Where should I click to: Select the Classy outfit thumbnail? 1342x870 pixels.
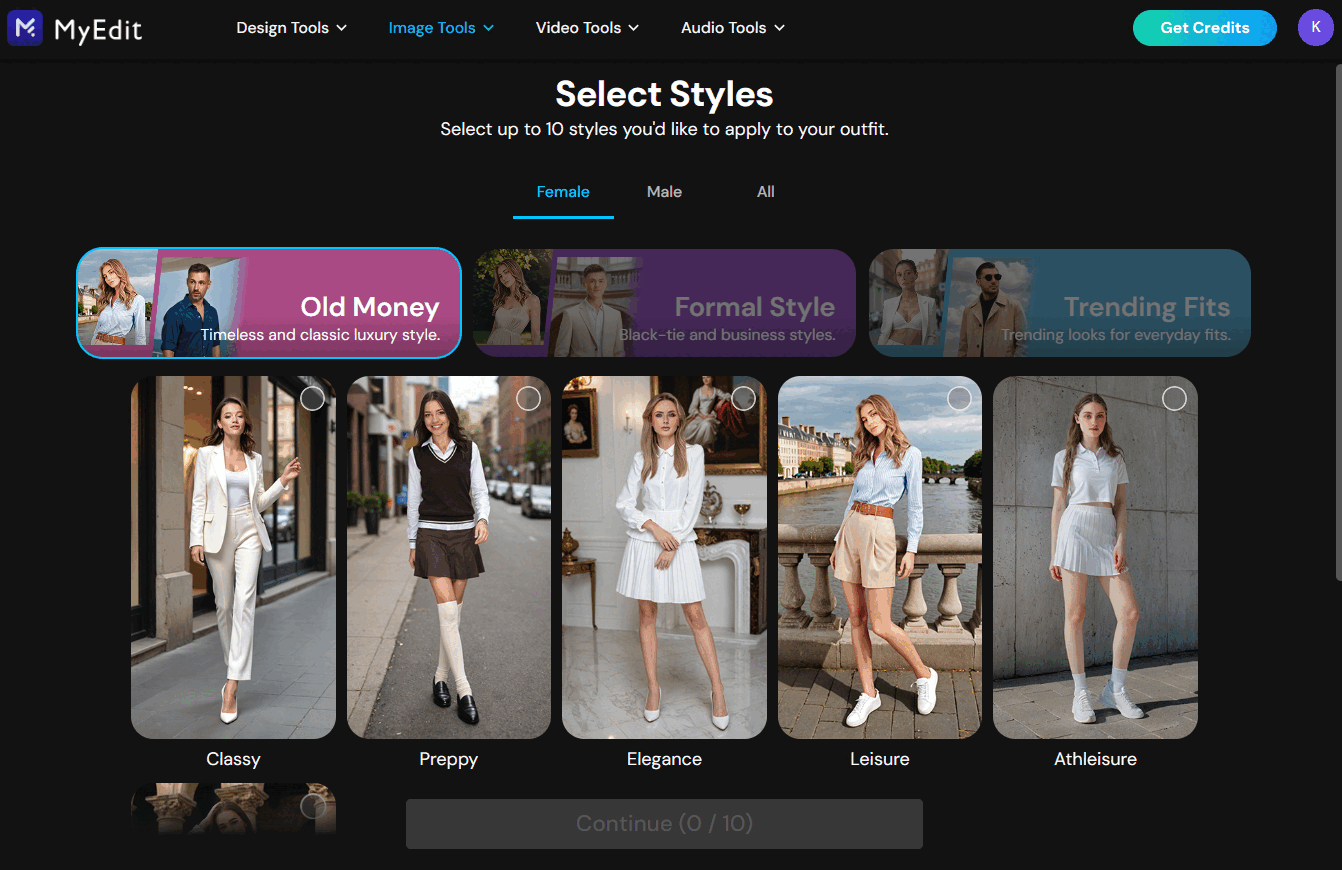233,557
